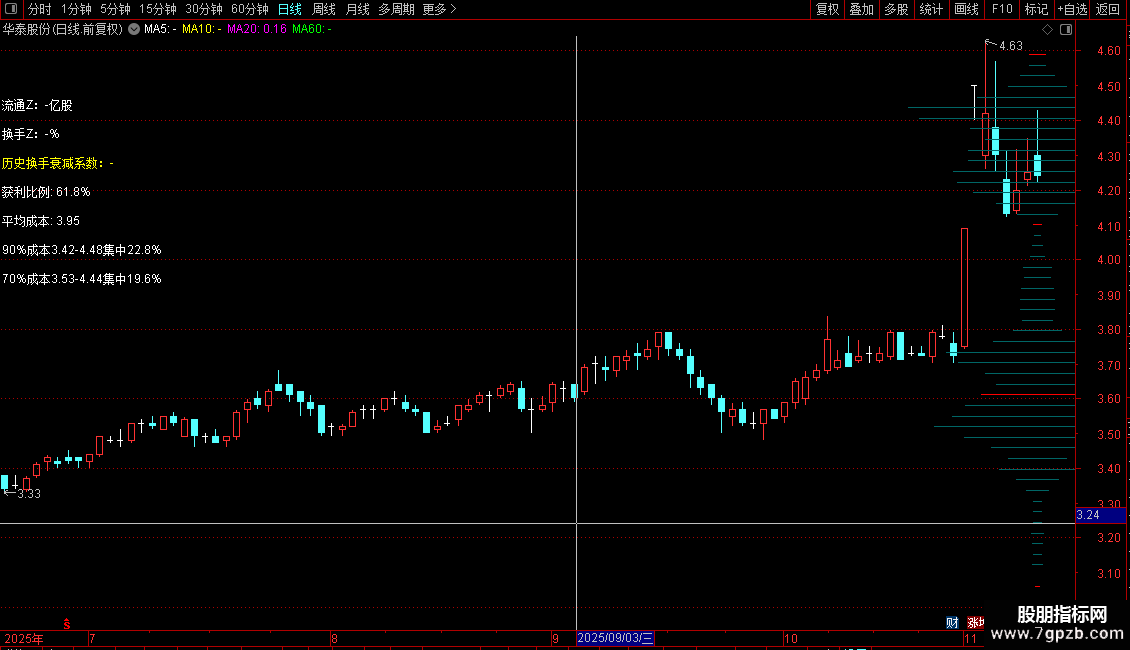Add stock with +自选 button
This screenshot has height=650, width=1130.
[x=1072, y=9]
